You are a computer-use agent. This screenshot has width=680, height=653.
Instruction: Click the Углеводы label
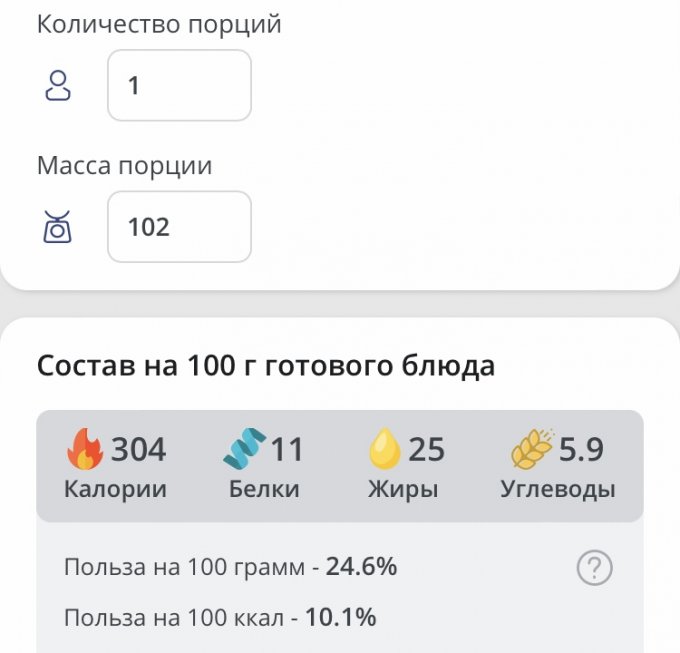(558, 490)
